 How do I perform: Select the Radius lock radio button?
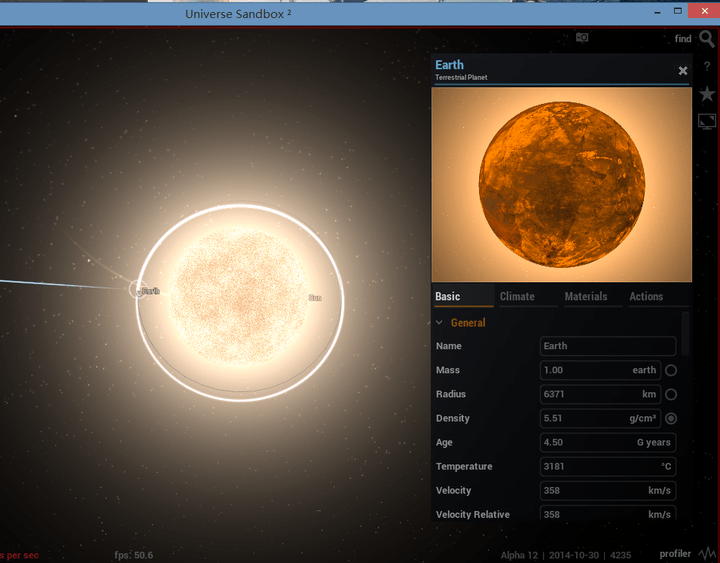(x=671, y=394)
